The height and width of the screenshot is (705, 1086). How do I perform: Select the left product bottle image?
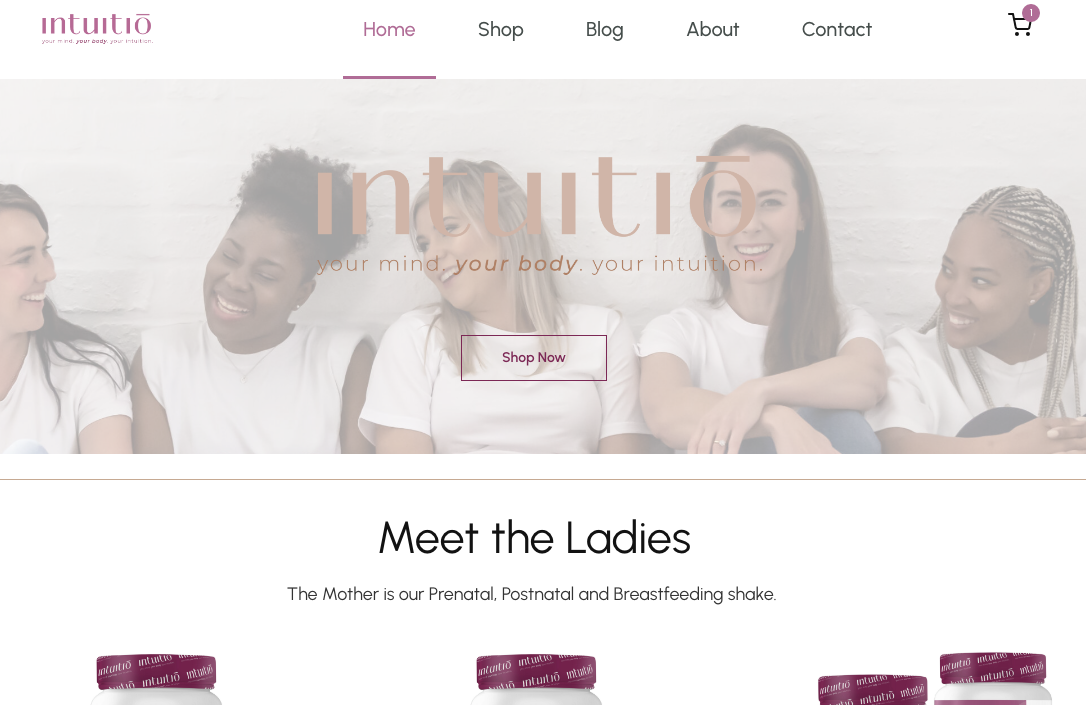[x=157, y=679]
